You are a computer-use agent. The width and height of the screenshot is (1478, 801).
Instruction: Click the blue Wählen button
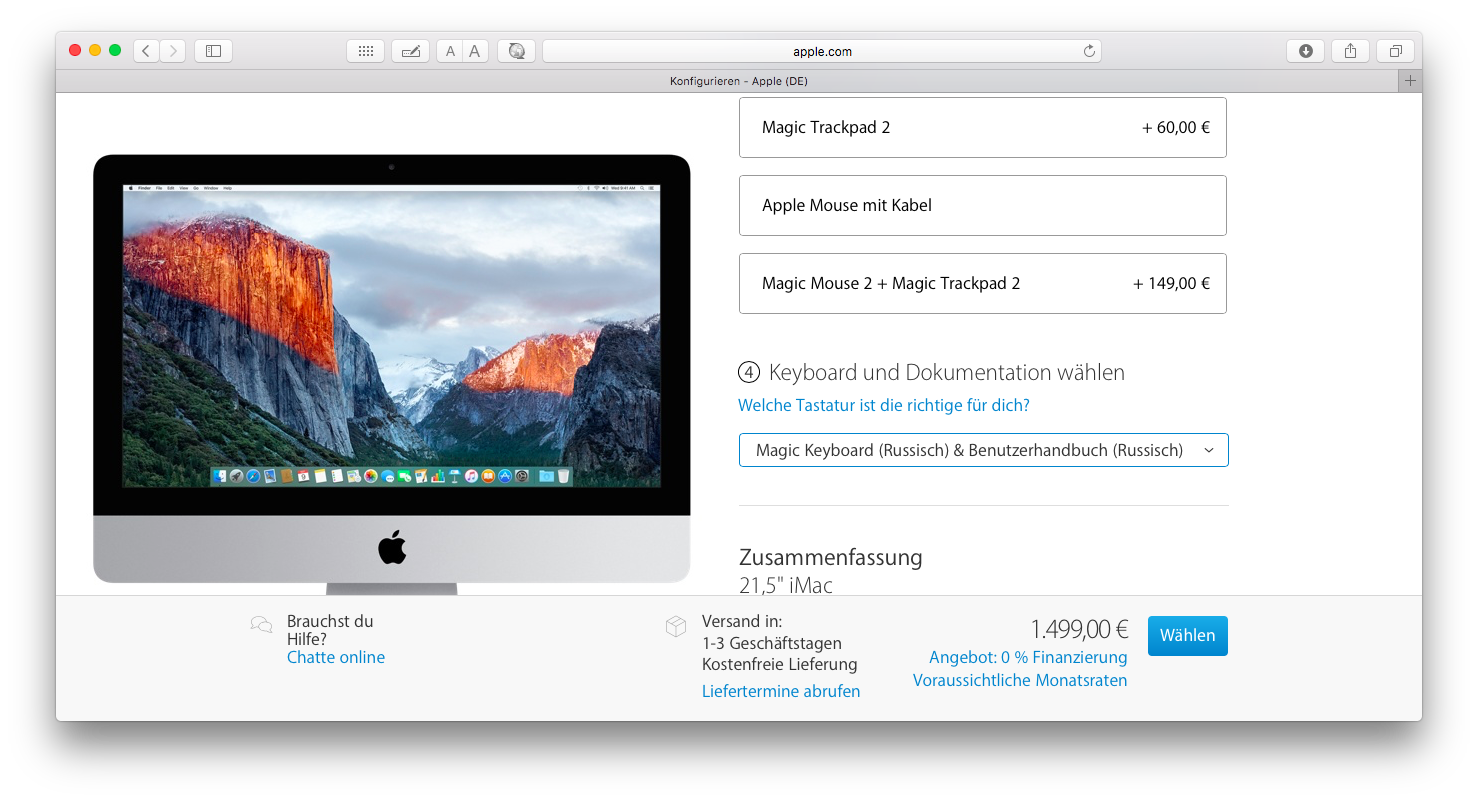click(x=1187, y=636)
